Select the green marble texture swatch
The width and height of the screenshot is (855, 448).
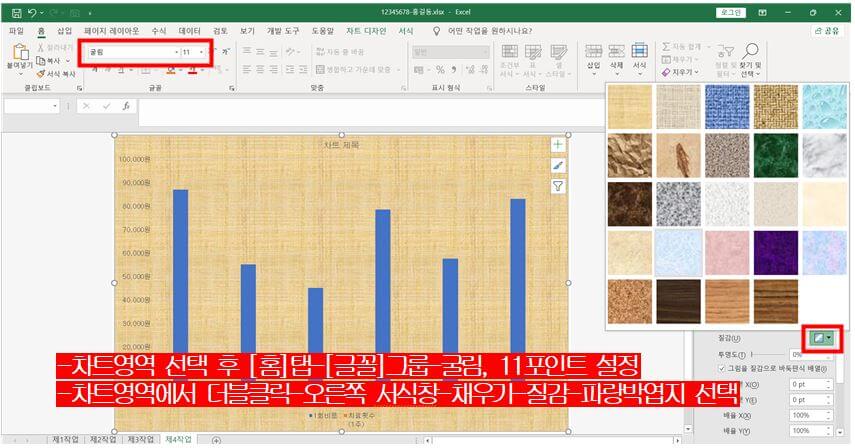click(775, 156)
